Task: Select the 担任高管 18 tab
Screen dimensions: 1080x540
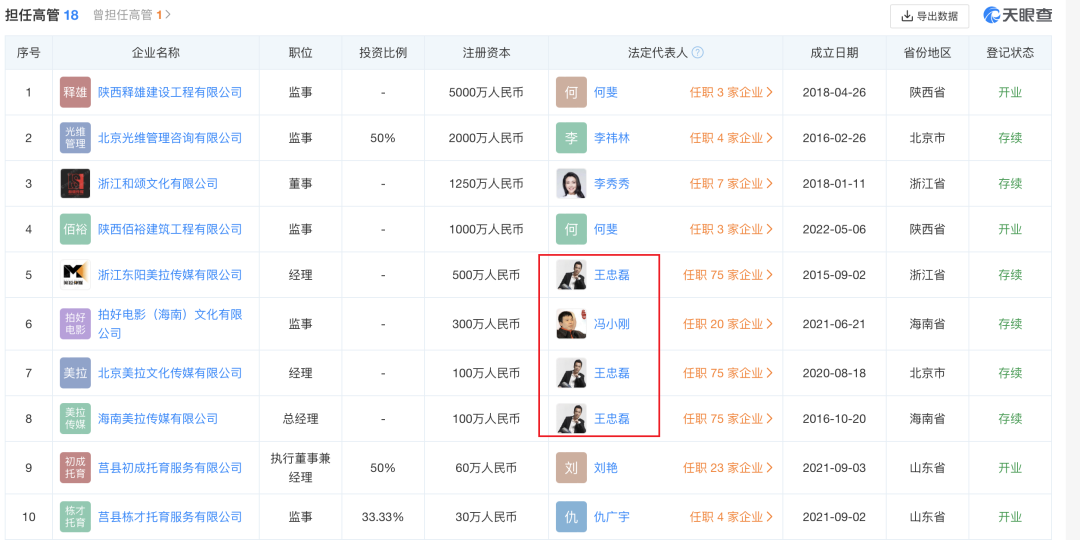Action: coord(42,15)
